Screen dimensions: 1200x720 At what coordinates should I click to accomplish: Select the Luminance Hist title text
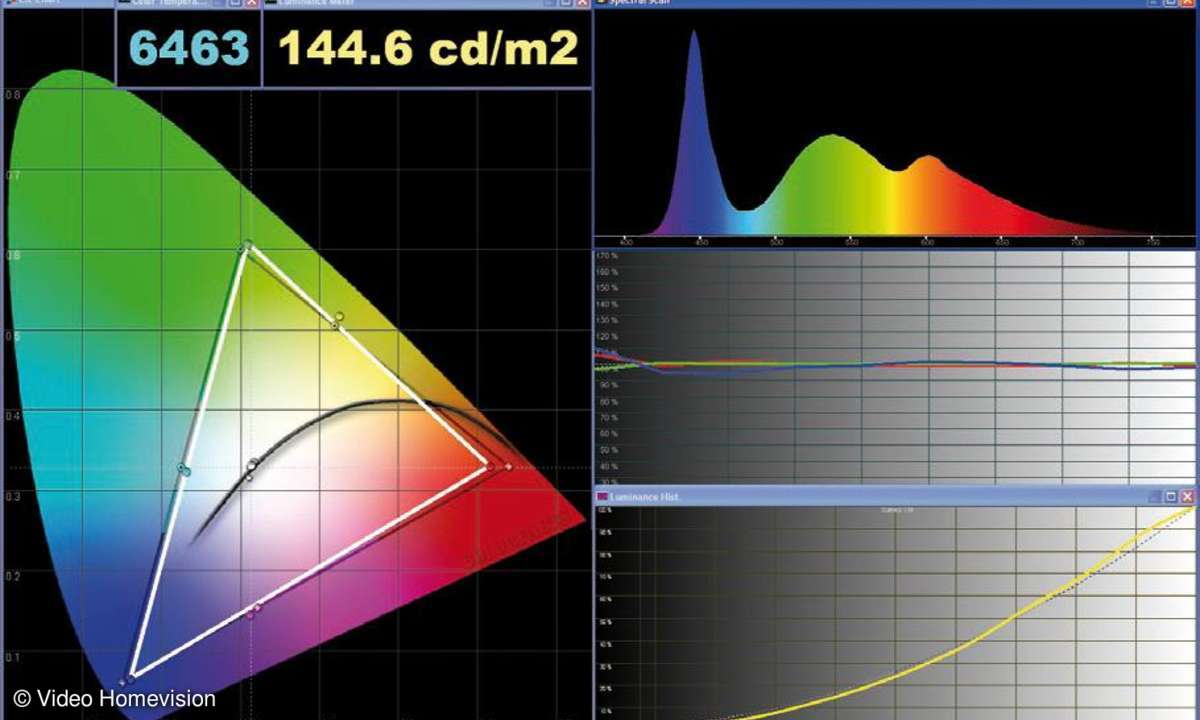coord(646,496)
